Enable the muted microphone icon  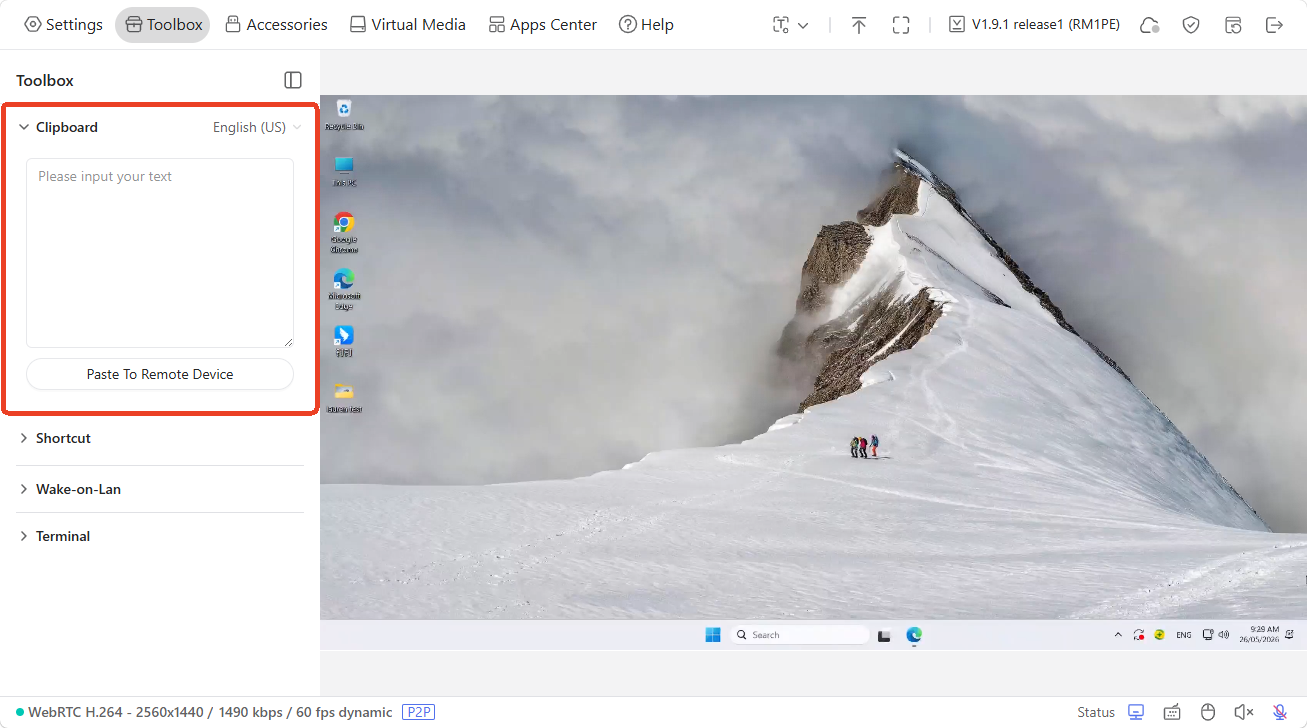1280,712
